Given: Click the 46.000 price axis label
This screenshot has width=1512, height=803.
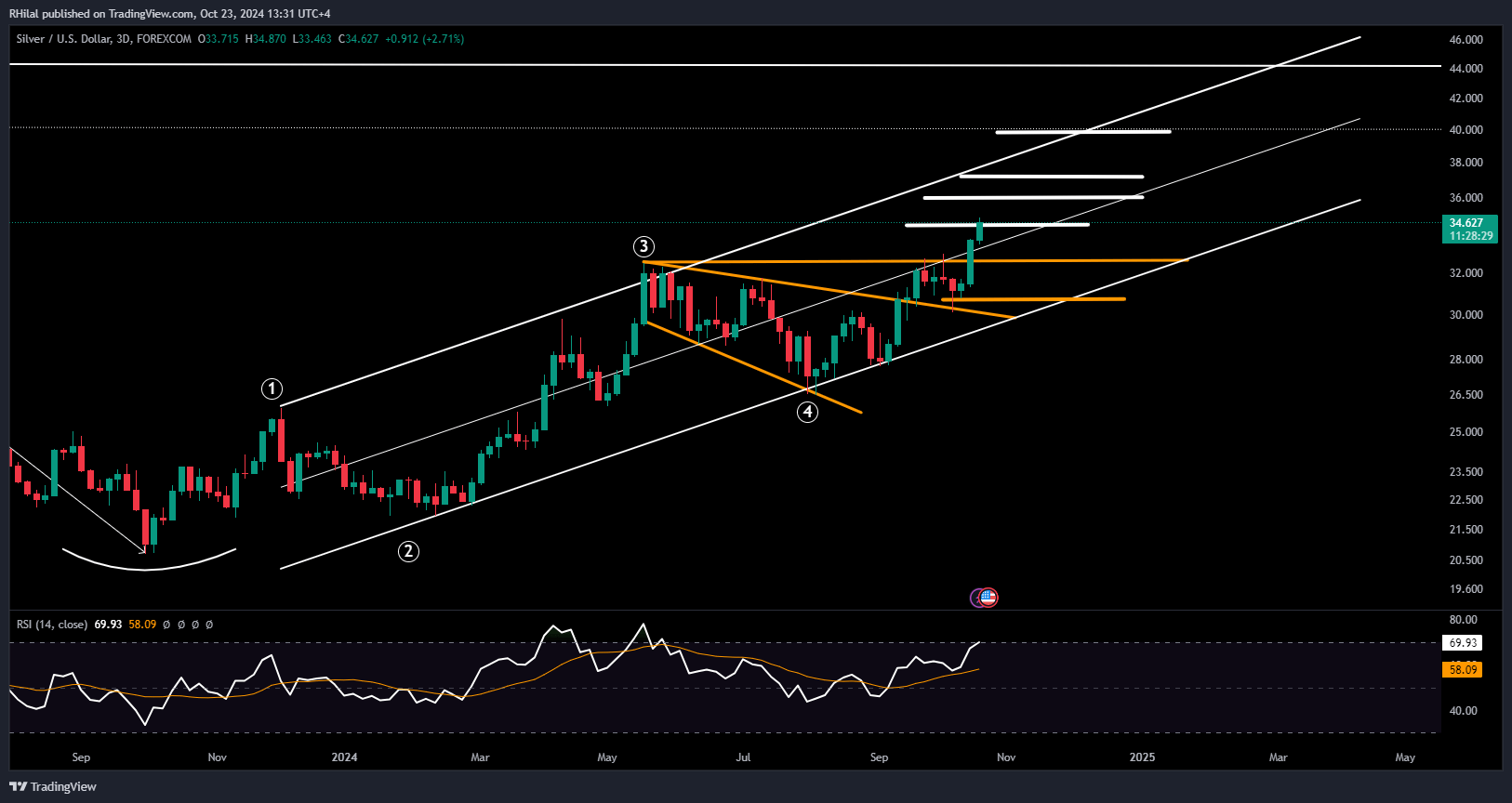Looking at the screenshot, I should 1466,40.
